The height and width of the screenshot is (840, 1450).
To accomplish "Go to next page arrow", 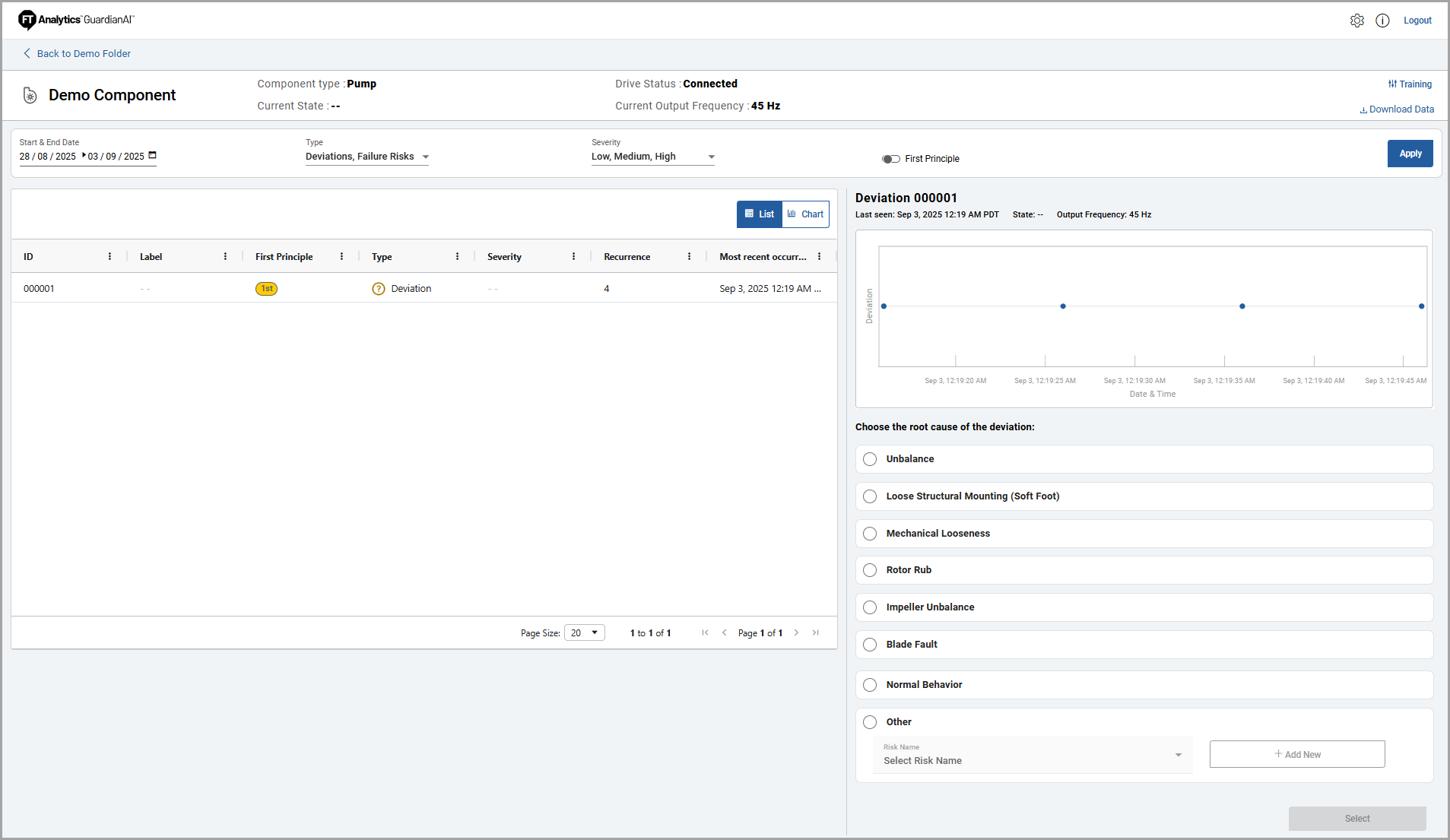I will click(x=796, y=632).
